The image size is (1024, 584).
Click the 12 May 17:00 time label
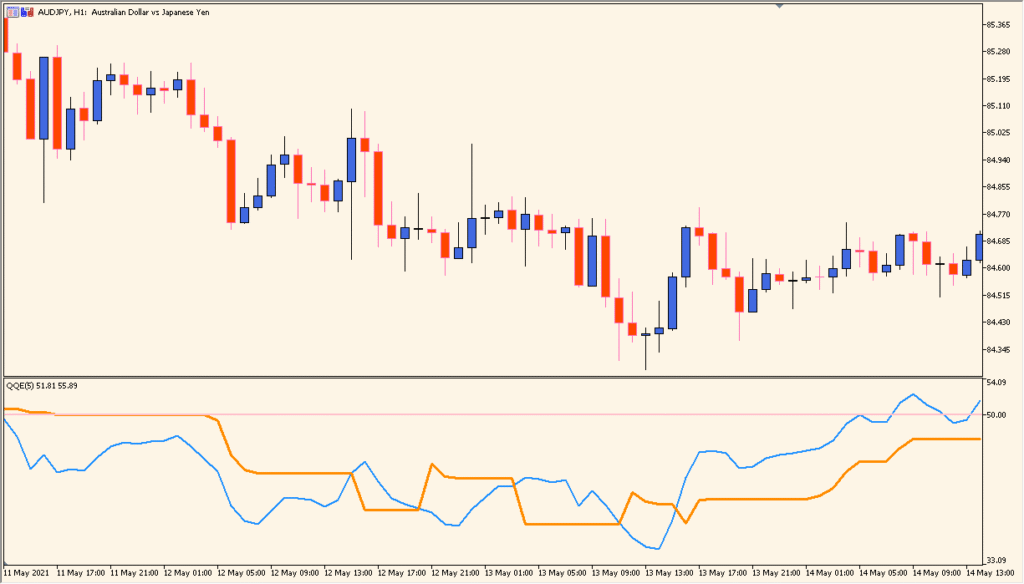coord(402,573)
